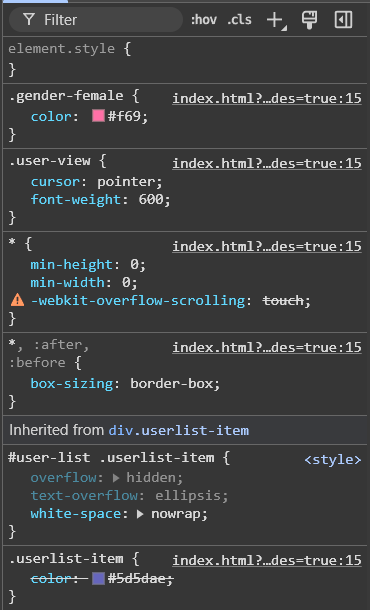Expand the white-space nowrap shorthand triangle

140,514
